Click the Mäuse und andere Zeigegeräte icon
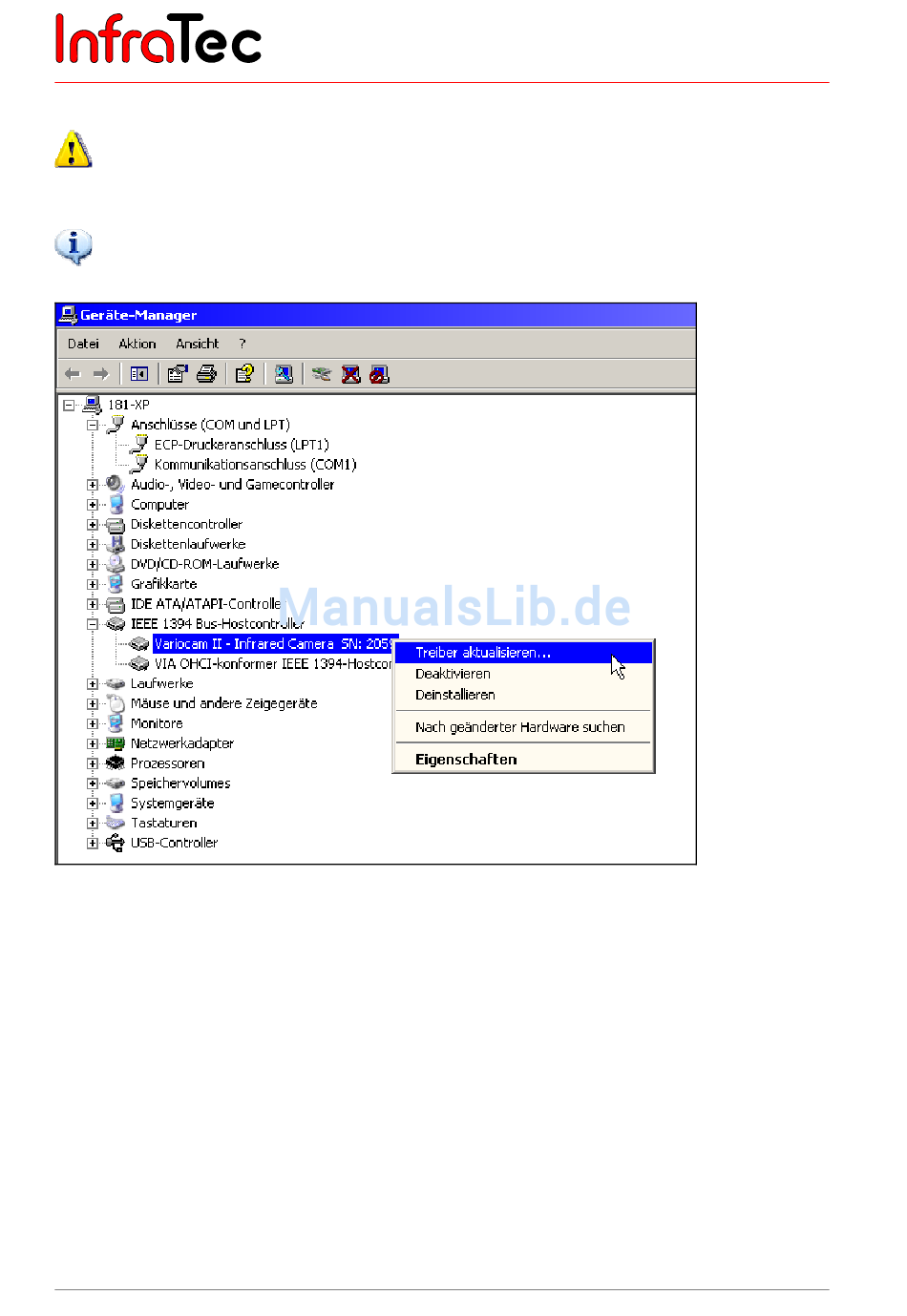This screenshot has height=1316, width=907. tap(116, 703)
